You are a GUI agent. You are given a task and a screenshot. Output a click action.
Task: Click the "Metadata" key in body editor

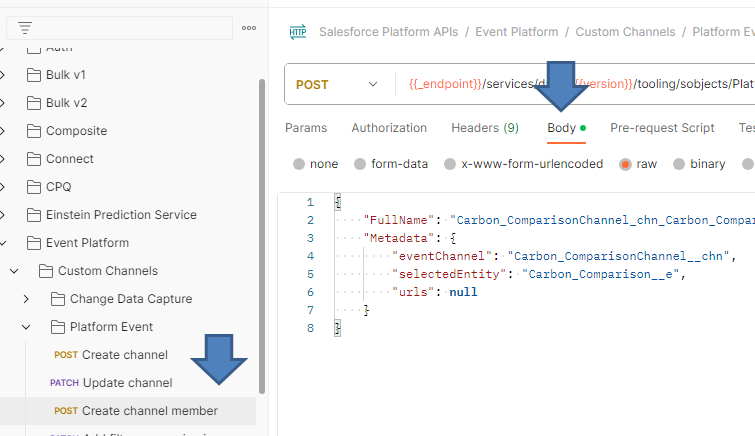coord(399,238)
